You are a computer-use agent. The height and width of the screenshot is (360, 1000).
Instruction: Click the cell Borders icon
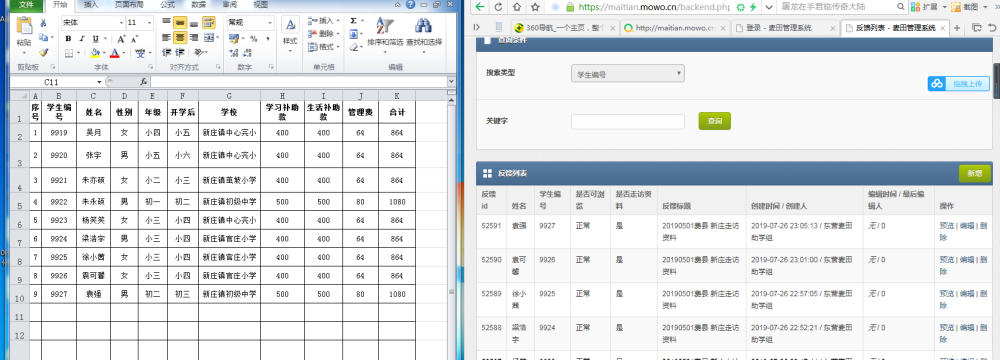coord(68,54)
